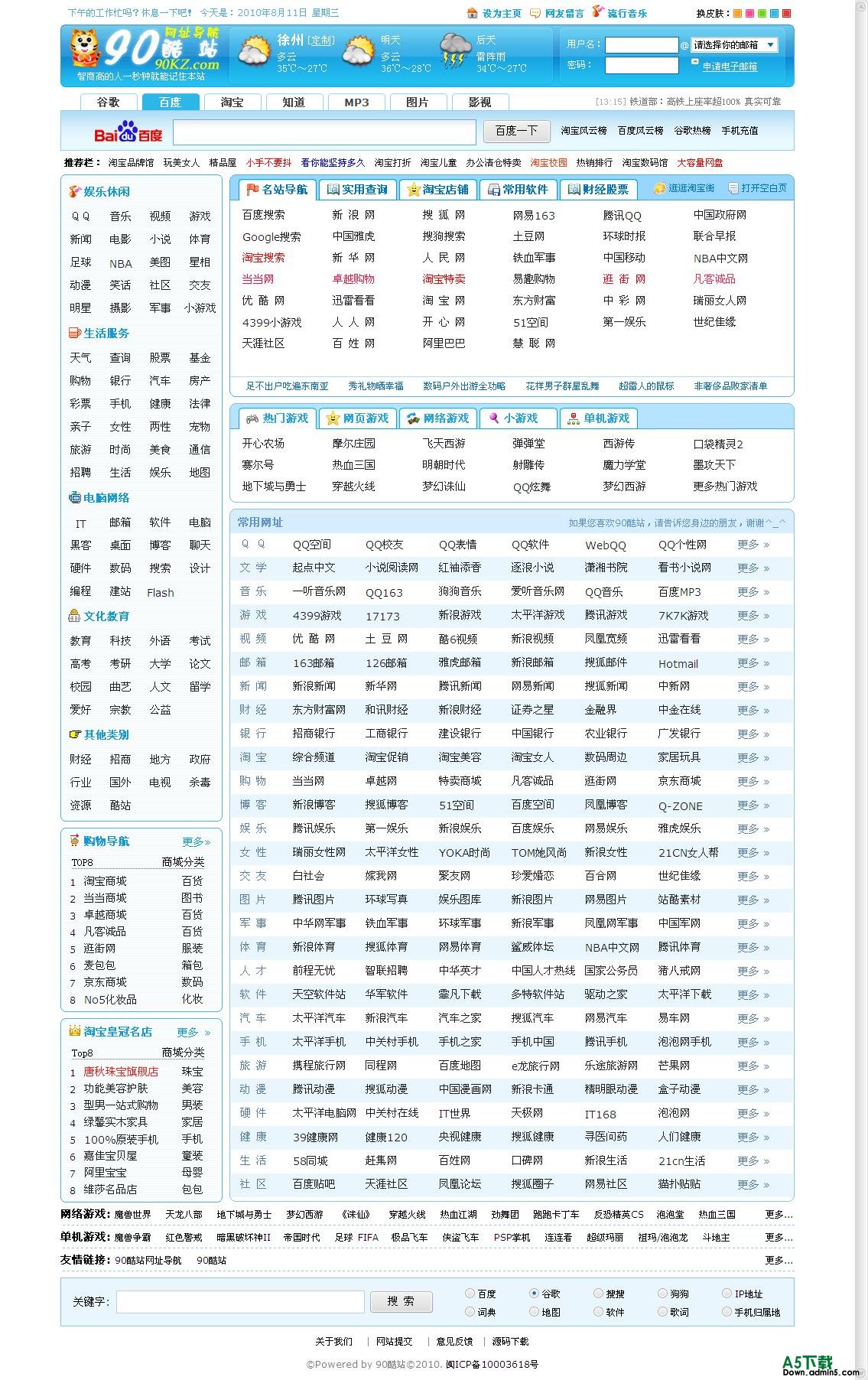Viewport: 868px width, 1380px height.
Task: Switch to the 谷歌 search tab
Action: click(x=109, y=103)
